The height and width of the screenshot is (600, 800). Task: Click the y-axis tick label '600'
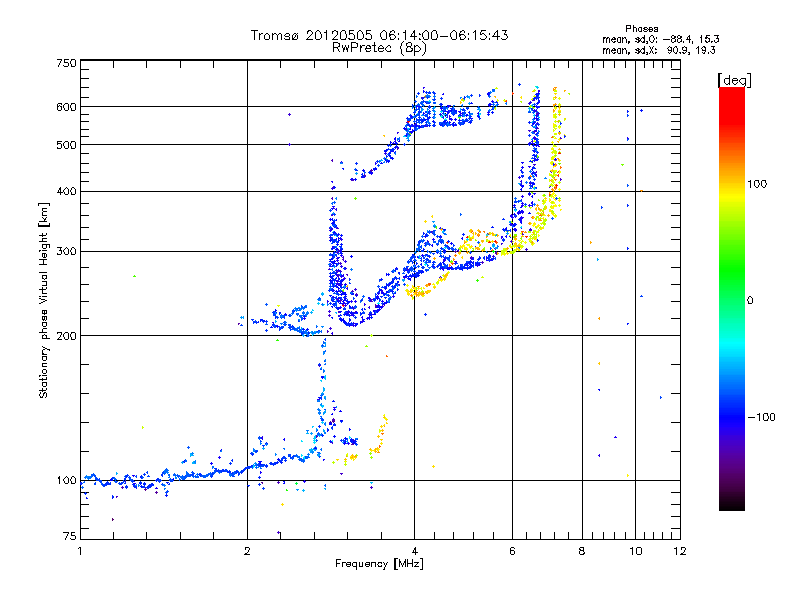point(66,107)
